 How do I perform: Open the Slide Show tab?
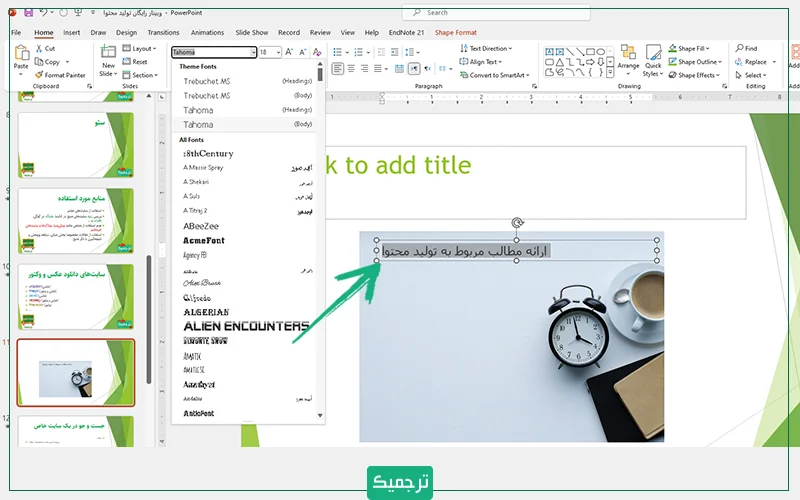[252, 32]
